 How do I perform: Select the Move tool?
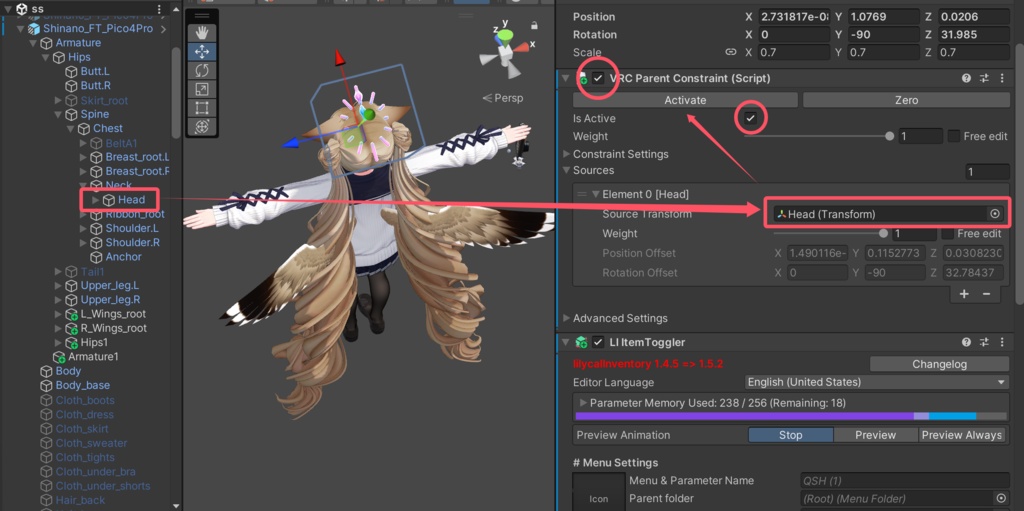(202, 52)
